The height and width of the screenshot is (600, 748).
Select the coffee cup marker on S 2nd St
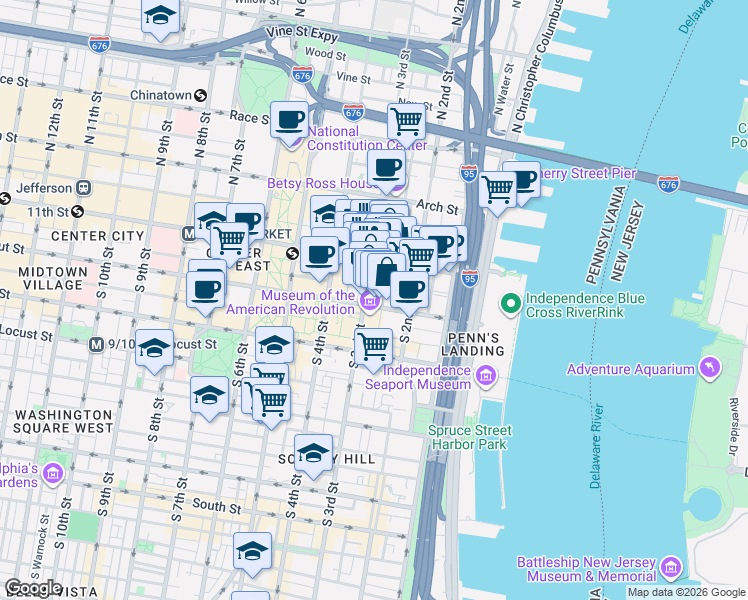(x=409, y=291)
